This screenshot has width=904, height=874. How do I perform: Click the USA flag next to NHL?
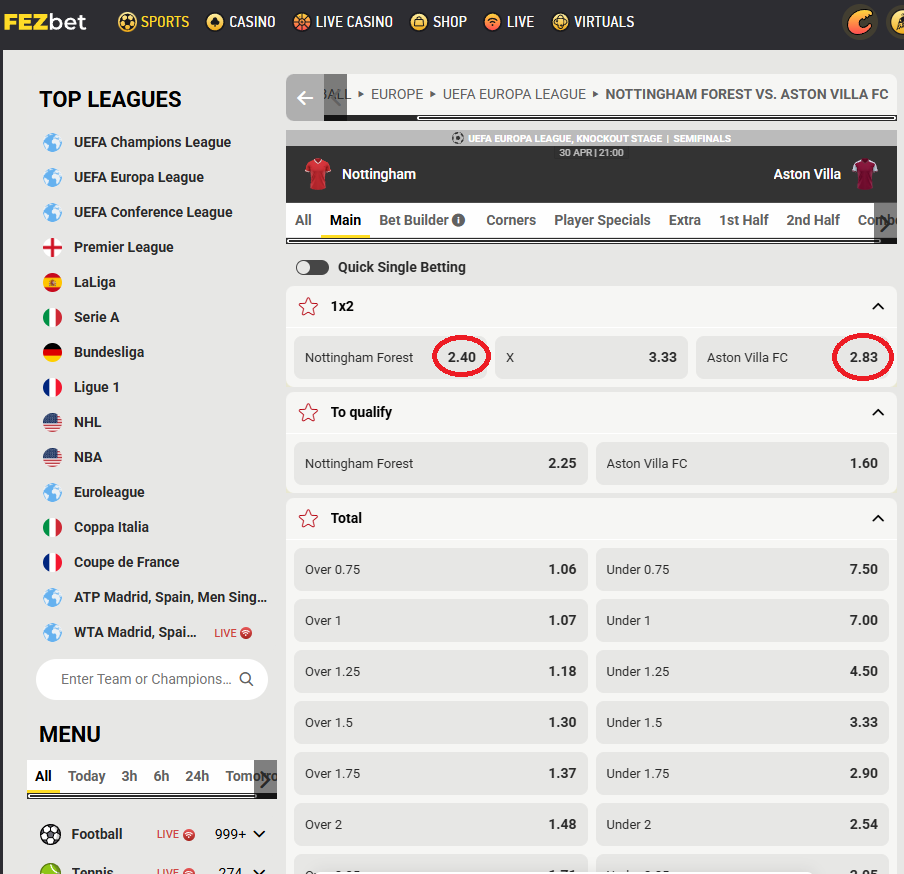coord(52,423)
